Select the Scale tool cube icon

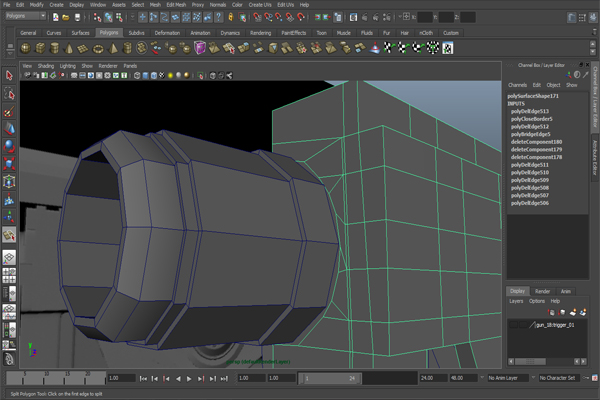[9, 163]
